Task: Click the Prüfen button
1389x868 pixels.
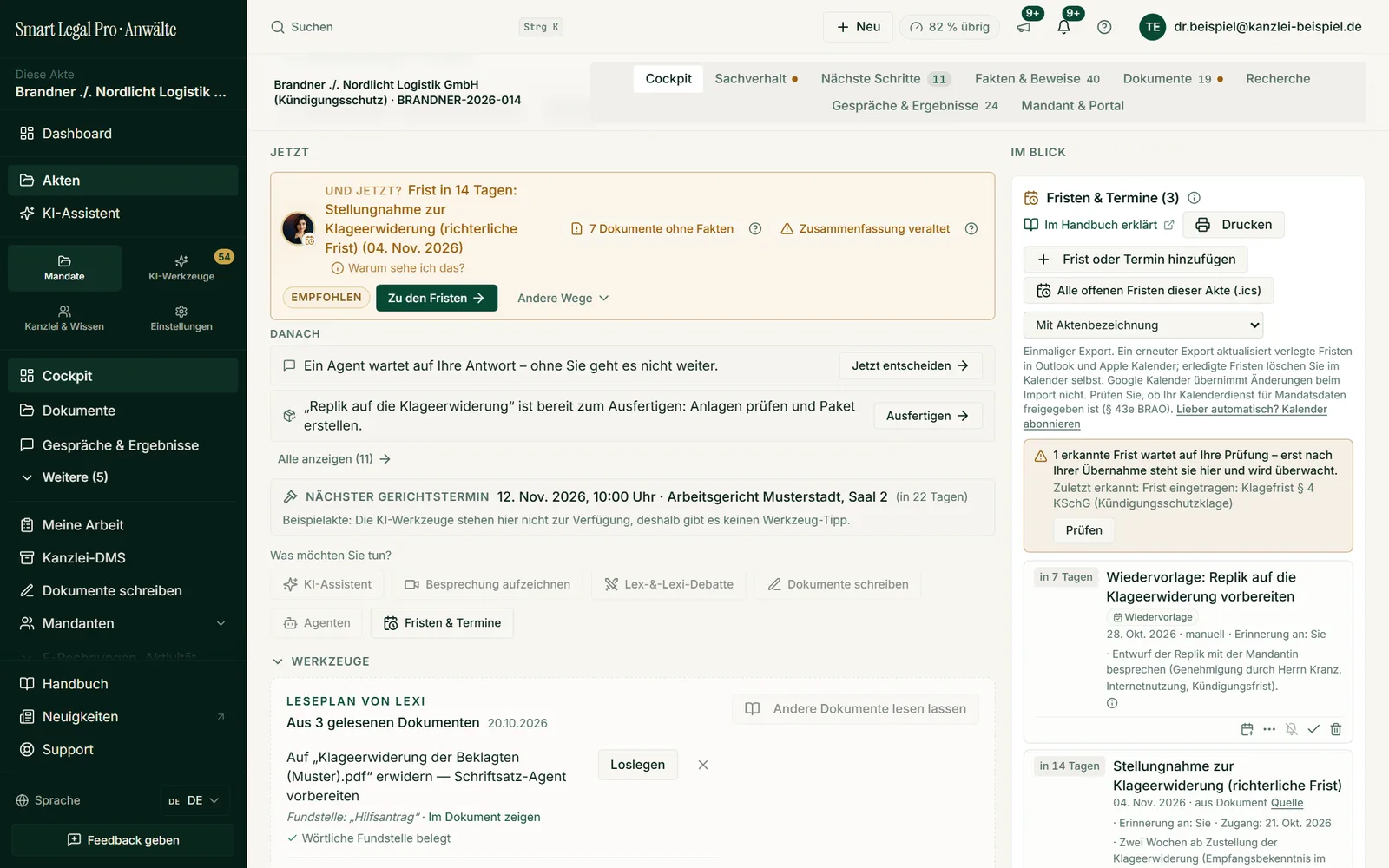Action: (1084, 530)
